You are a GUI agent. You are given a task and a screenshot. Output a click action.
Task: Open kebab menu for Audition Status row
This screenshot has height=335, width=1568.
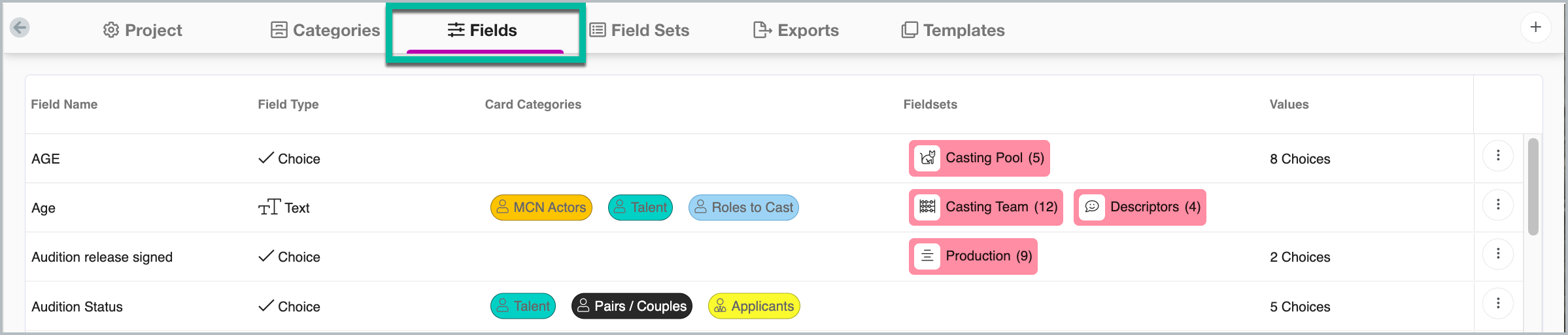click(1497, 304)
